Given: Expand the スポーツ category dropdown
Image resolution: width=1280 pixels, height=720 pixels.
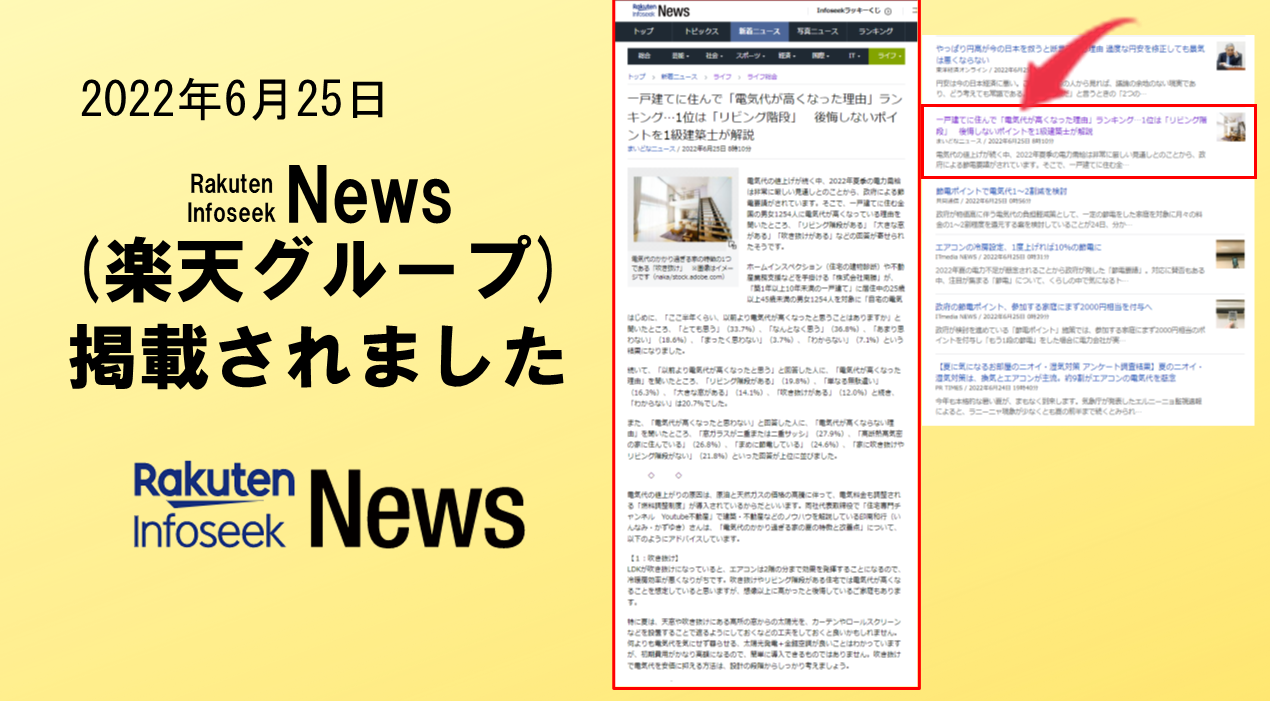Looking at the screenshot, I should [749, 57].
